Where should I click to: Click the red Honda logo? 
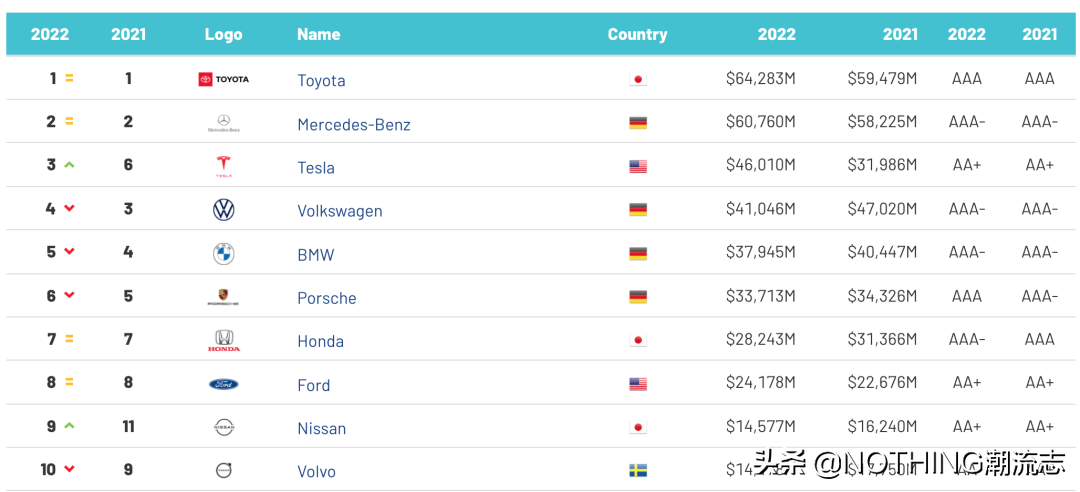pyautogui.click(x=224, y=340)
